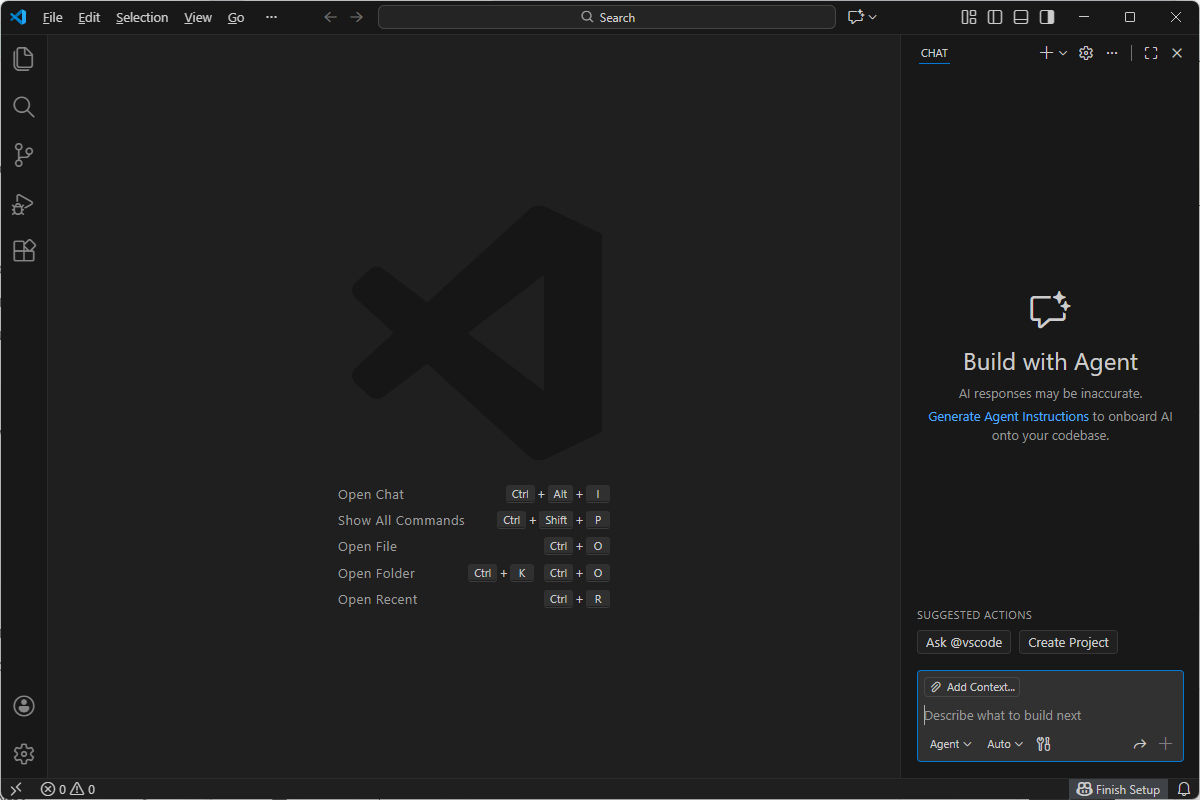Start a new chat with plus icon
This screenshot has height=800, width=1200.
[x=1046, y=53]
